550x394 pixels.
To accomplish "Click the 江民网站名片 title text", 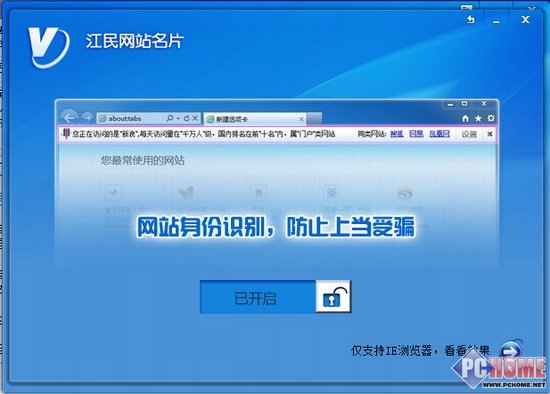I will click(135, 41).
